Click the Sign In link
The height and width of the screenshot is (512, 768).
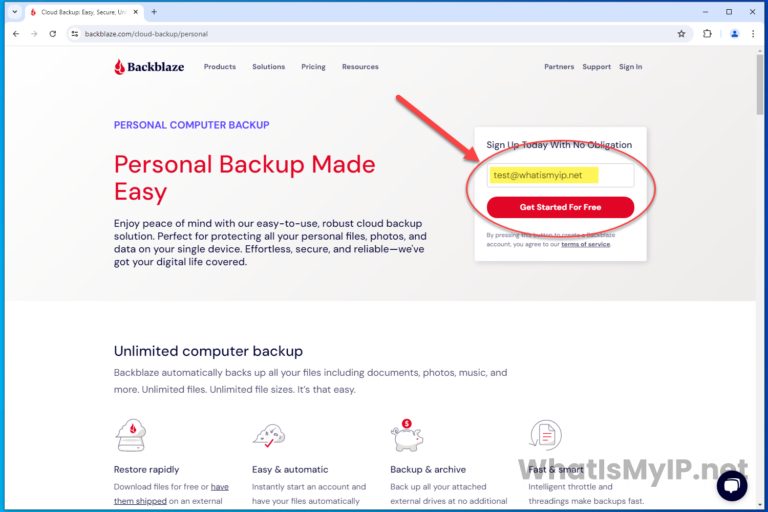point(630,67)
